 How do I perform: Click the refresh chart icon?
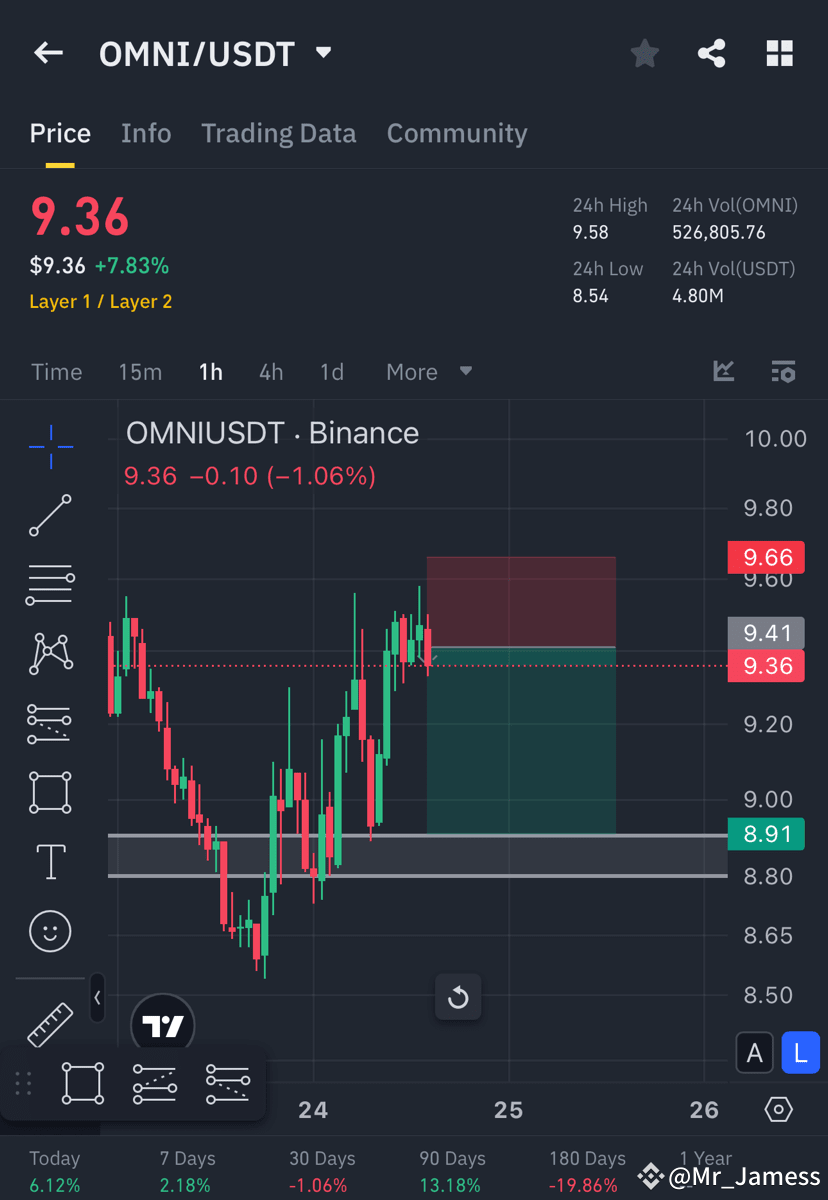tap(458, 997)
